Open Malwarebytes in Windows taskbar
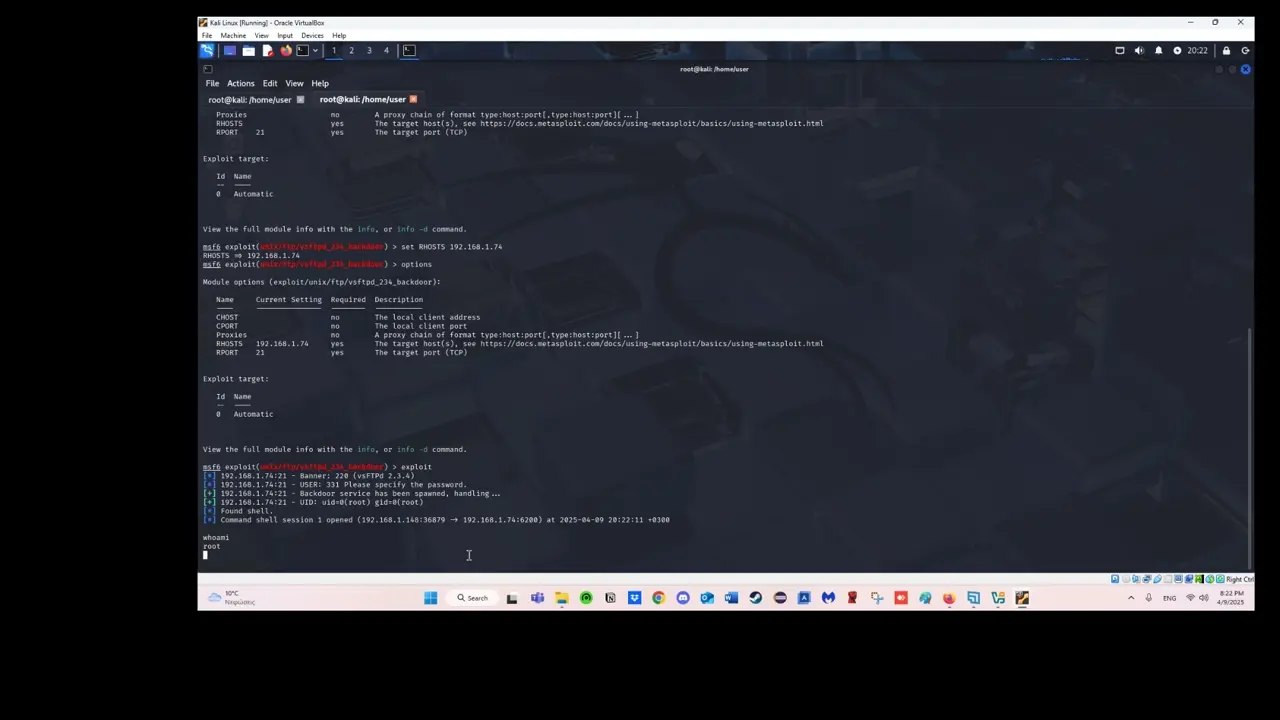The height and width of the screenshot is (720, 1280). tap(828, 598)
